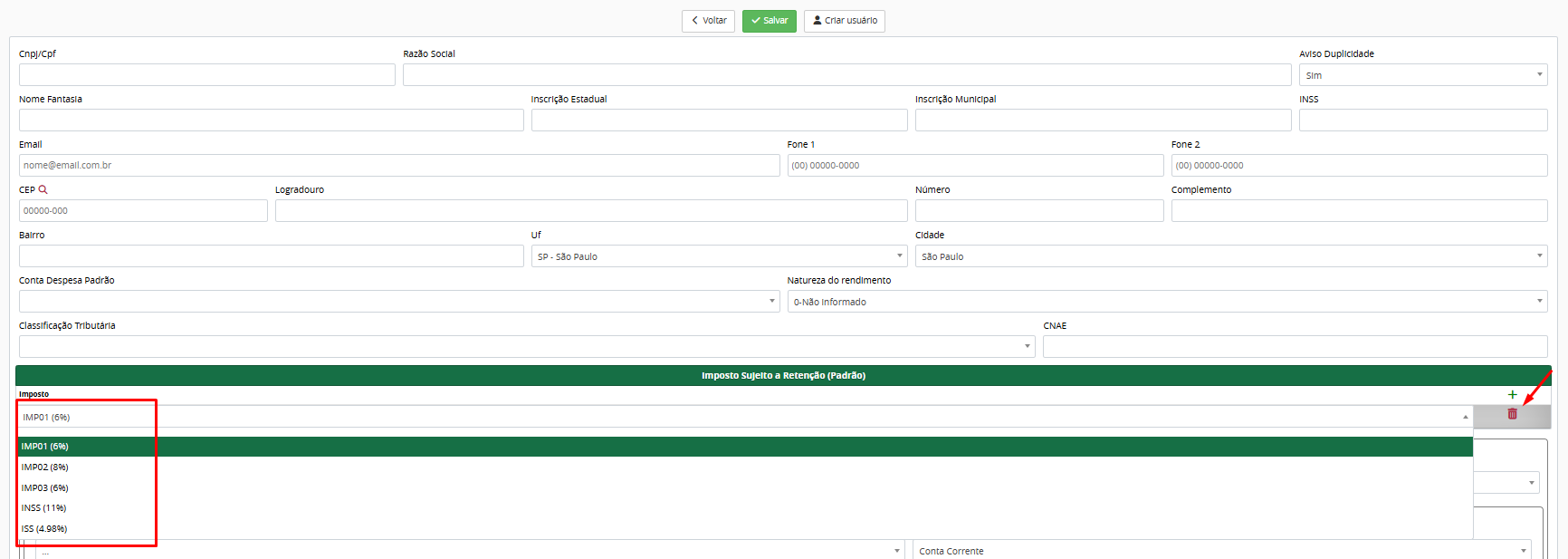Open the Aviso Duplicidade dropdown

[x=1422, y=75]
